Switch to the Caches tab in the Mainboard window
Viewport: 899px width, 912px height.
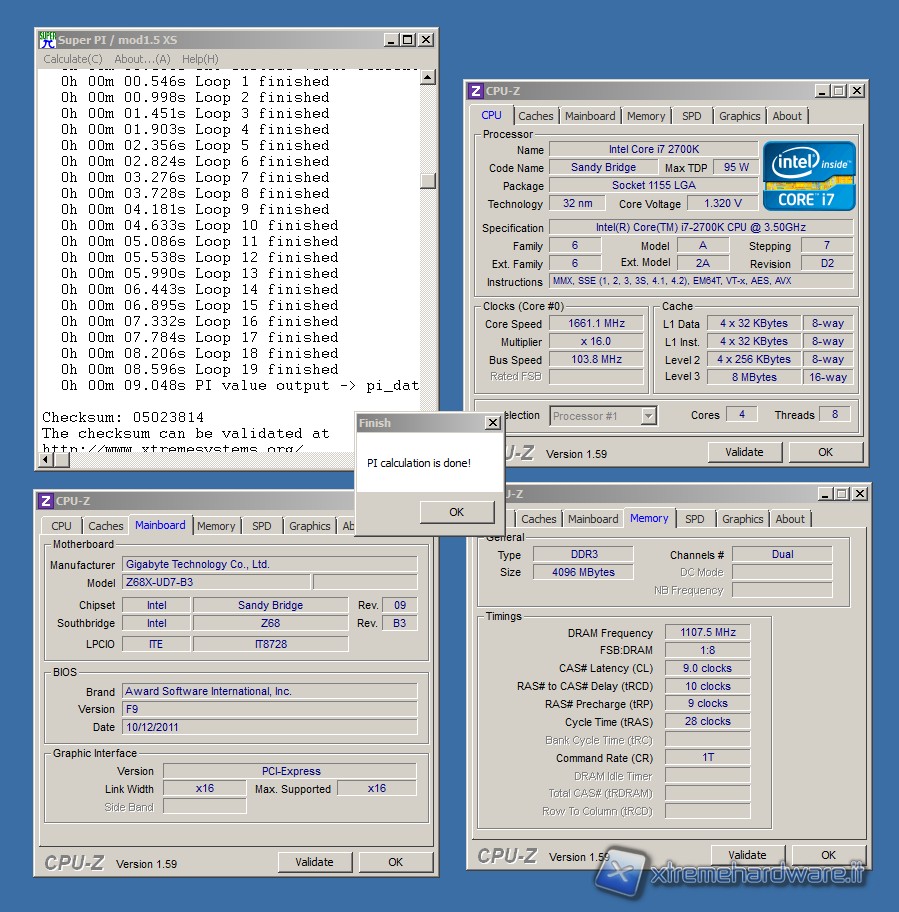(106, 526)
